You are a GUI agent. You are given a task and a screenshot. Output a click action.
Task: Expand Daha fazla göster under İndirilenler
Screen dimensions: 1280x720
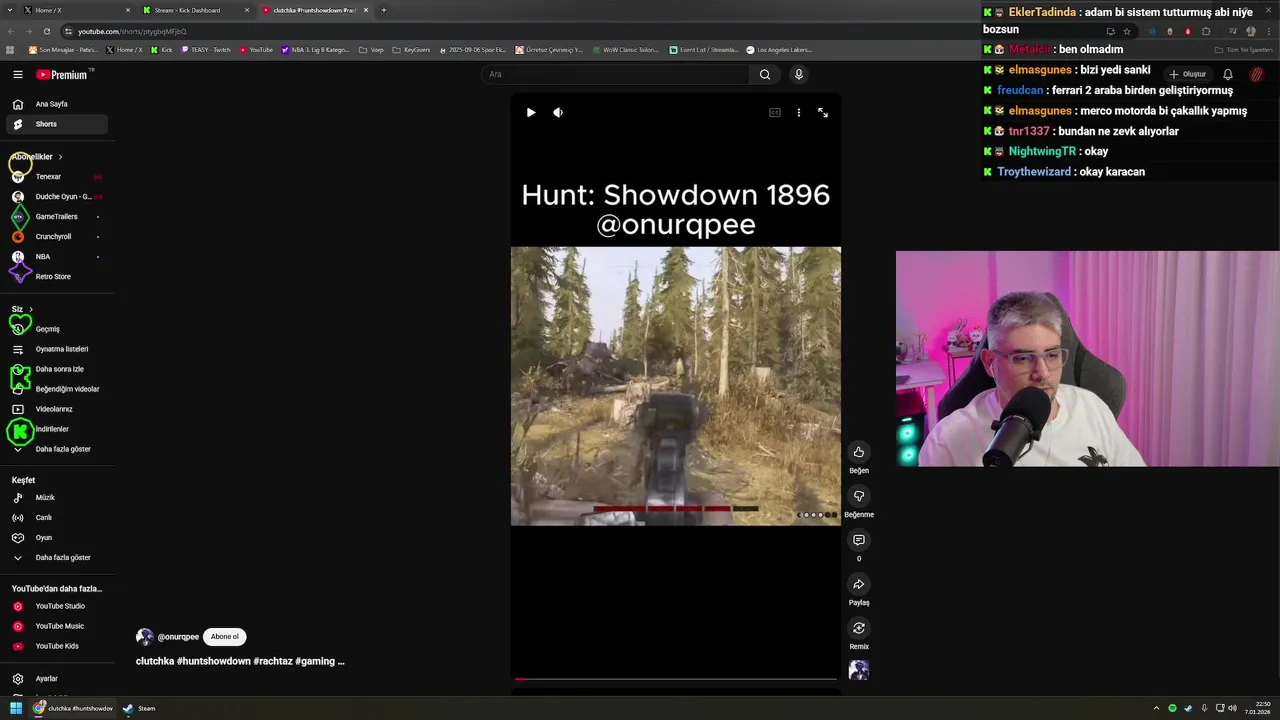coord(56,449)
